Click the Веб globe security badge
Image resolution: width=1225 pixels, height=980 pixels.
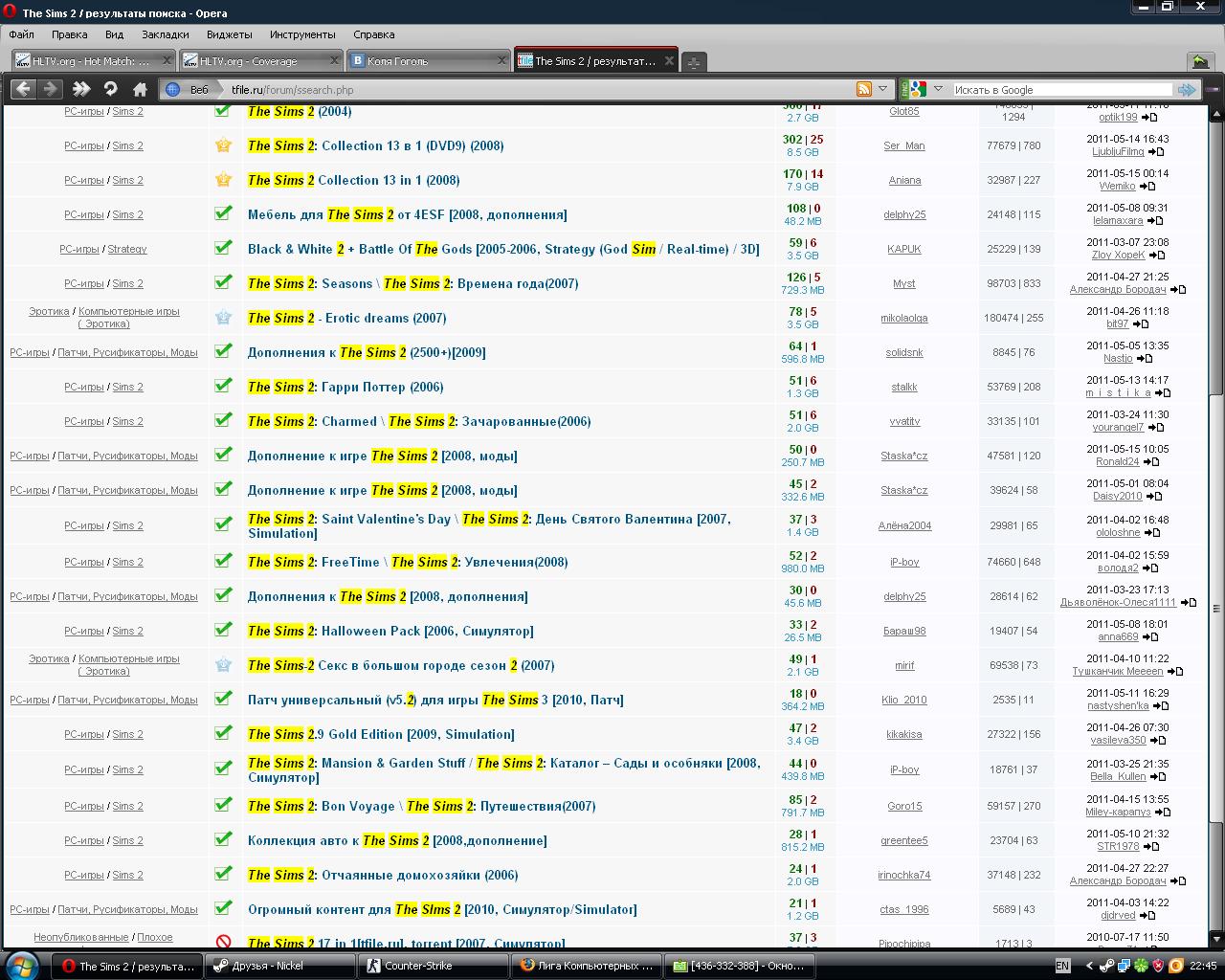[188, 89]
